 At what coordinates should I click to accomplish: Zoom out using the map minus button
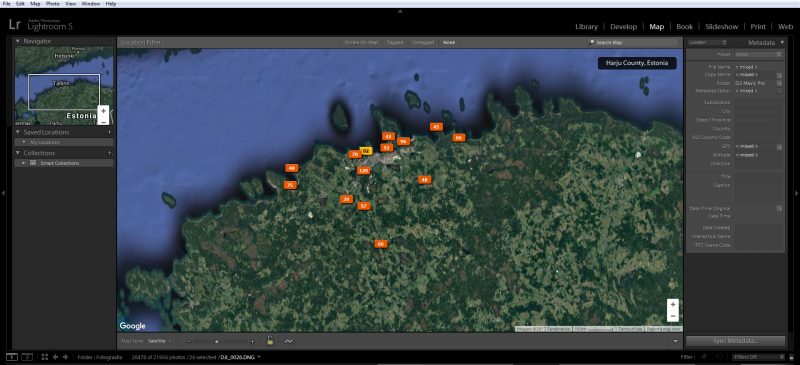coord(673,316)
